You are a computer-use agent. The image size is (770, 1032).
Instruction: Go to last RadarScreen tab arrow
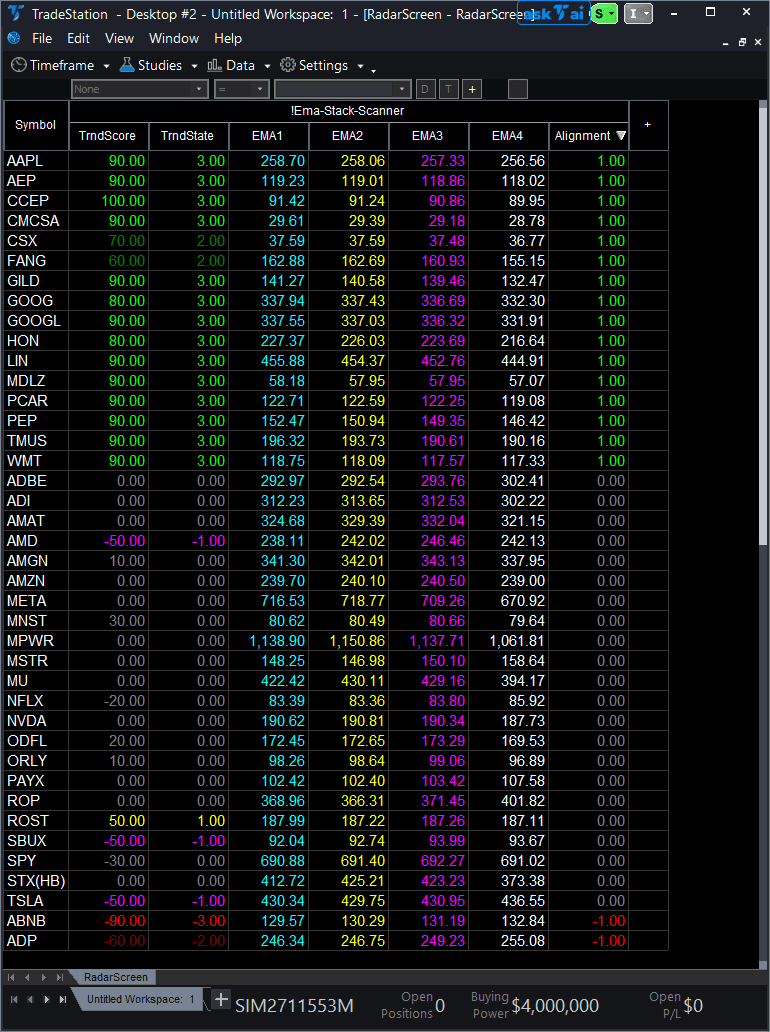60,977
